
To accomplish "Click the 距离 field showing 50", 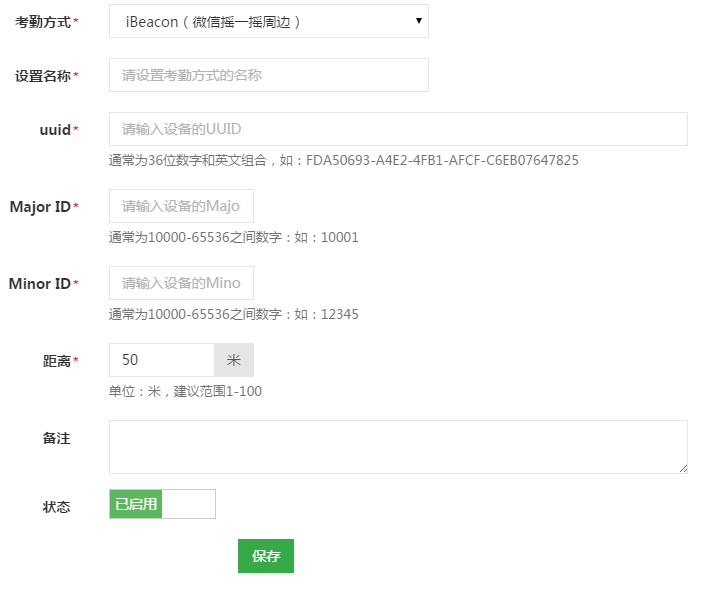I will [162, 360].
